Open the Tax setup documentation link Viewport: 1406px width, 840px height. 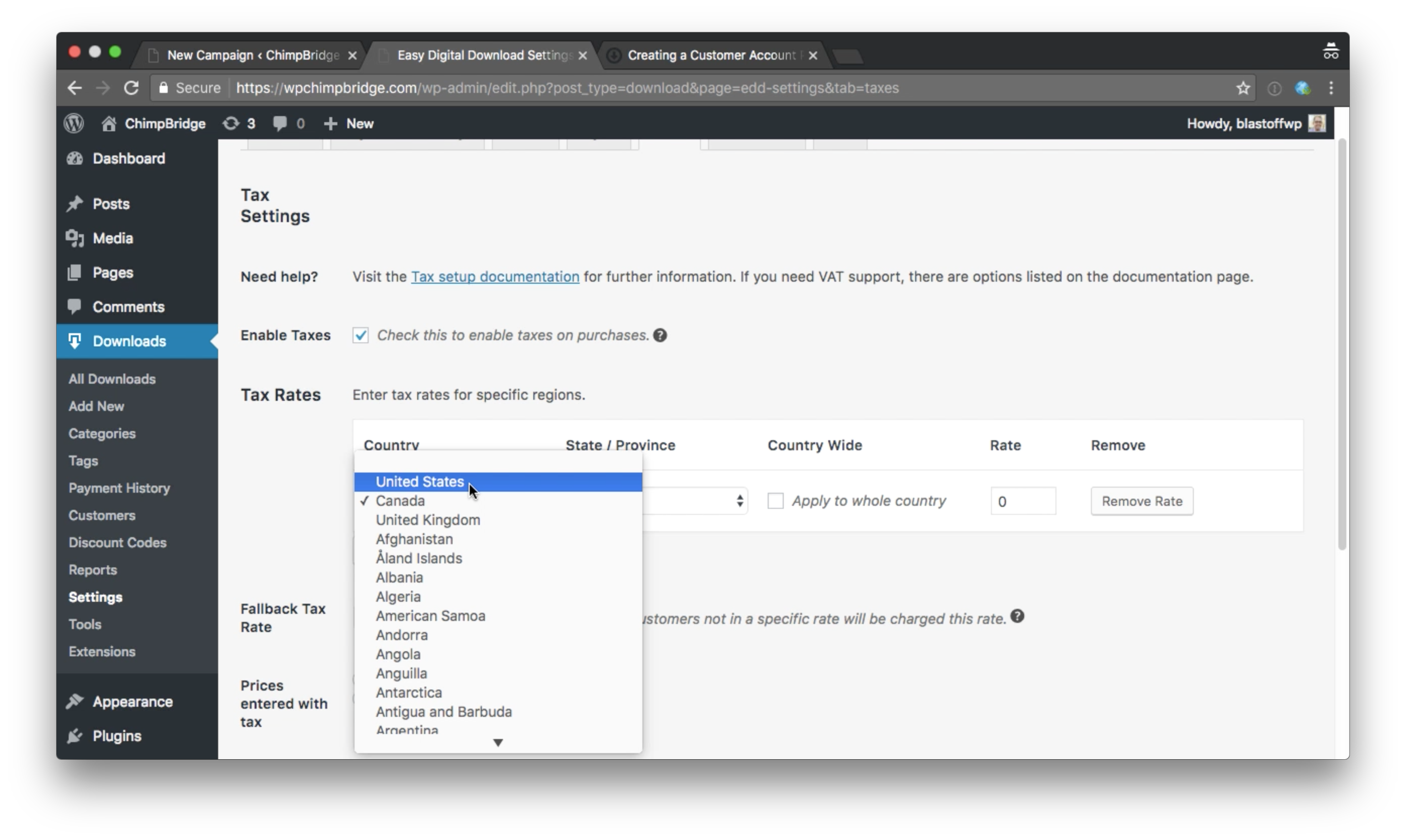[495, 277]
